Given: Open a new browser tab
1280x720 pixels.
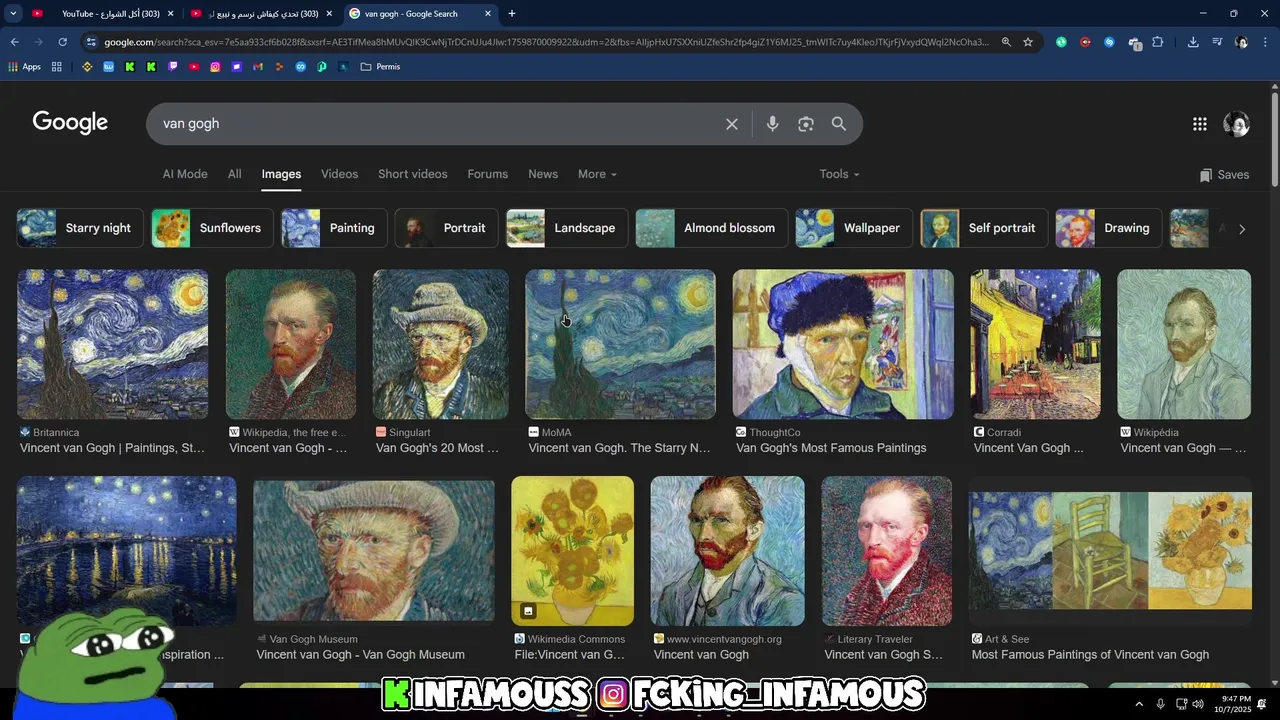Looking at the screenshot, I should [x=512, y=14].
